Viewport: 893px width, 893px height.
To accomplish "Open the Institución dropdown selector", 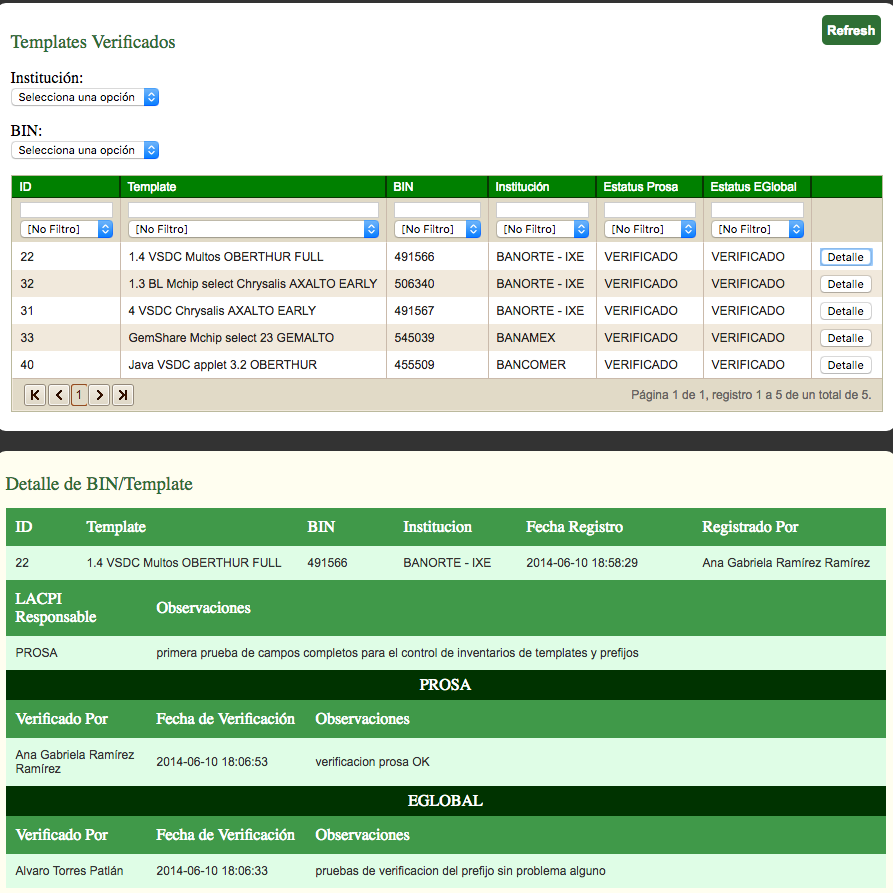I will click(85, 97).
